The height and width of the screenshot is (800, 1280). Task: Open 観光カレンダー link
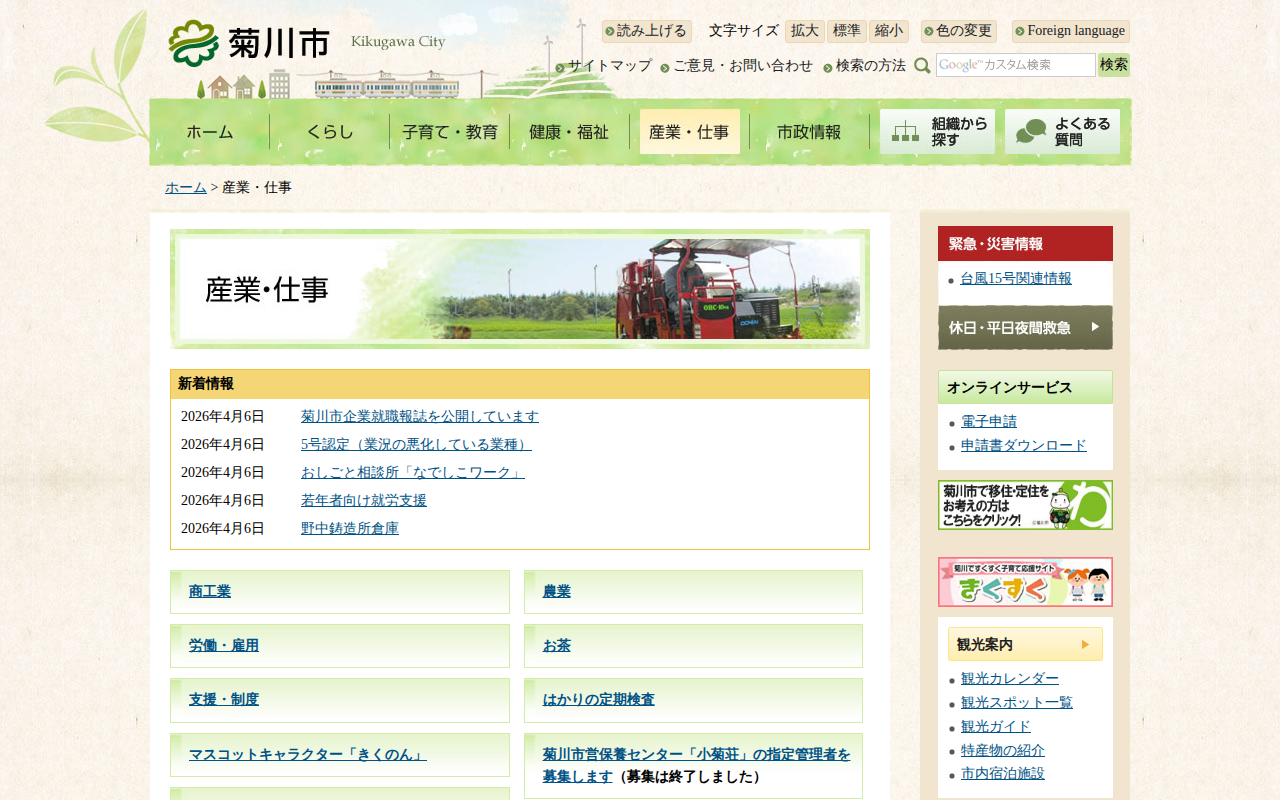(1010, 679)
